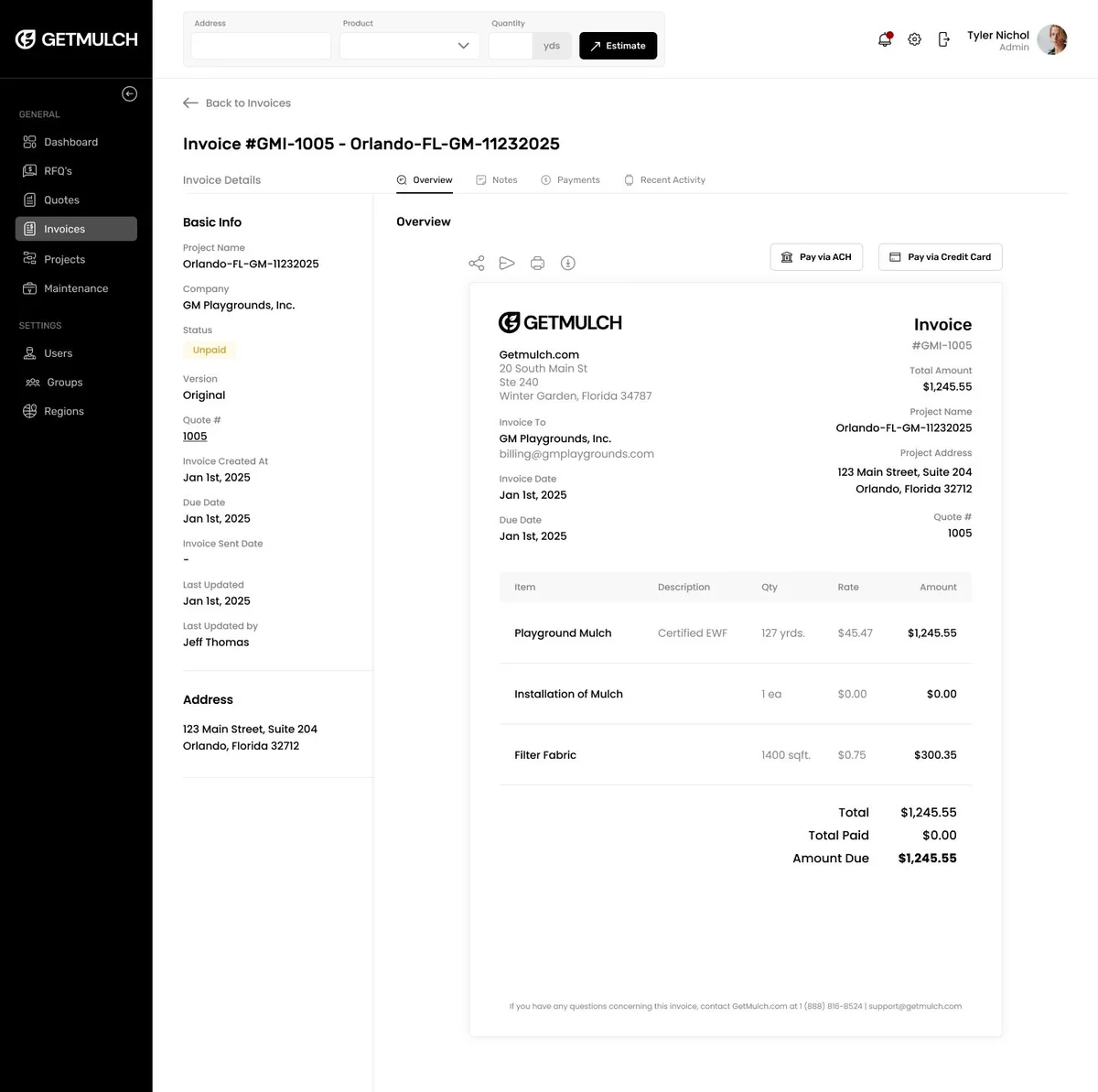Click the Invoices icon in sidebar
The width and height of the screenshot is (1098, 1092).
30,229
